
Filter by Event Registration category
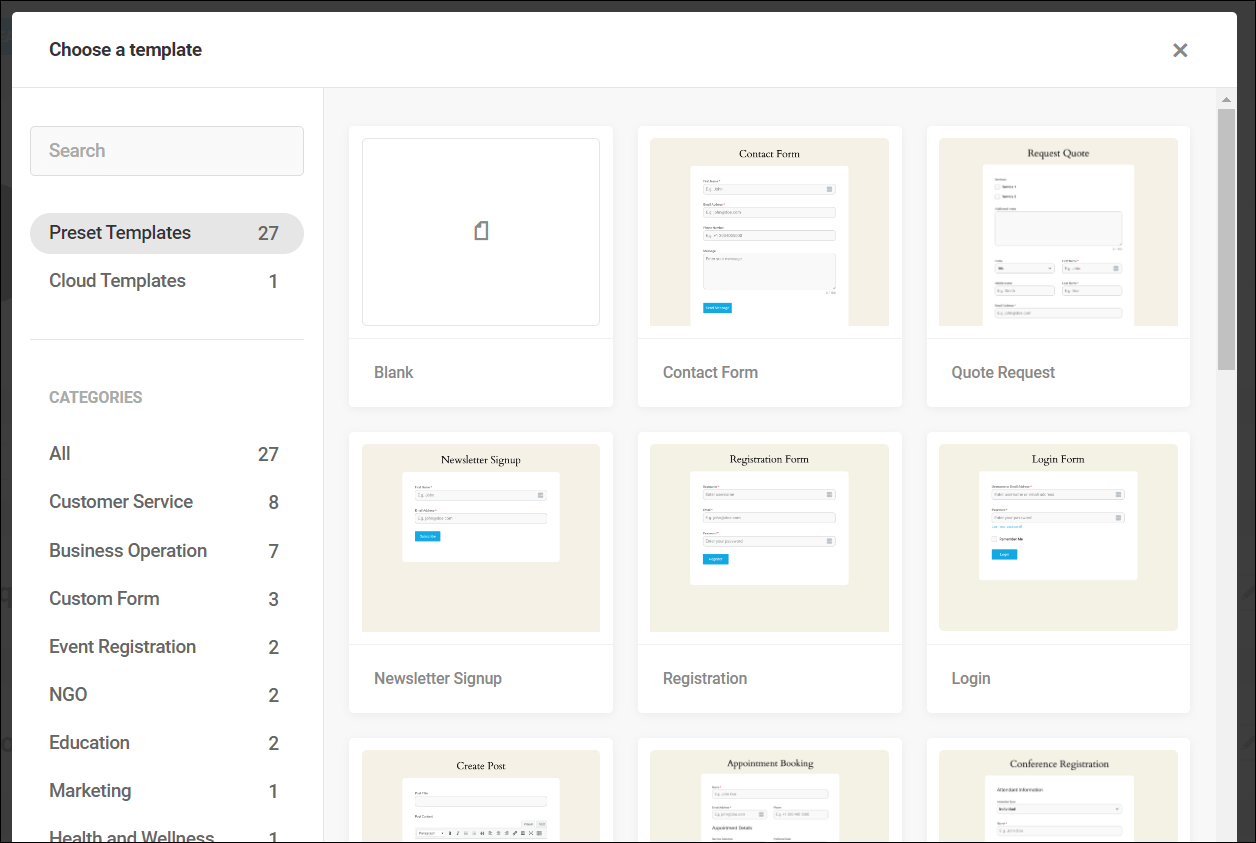[122, 646]
